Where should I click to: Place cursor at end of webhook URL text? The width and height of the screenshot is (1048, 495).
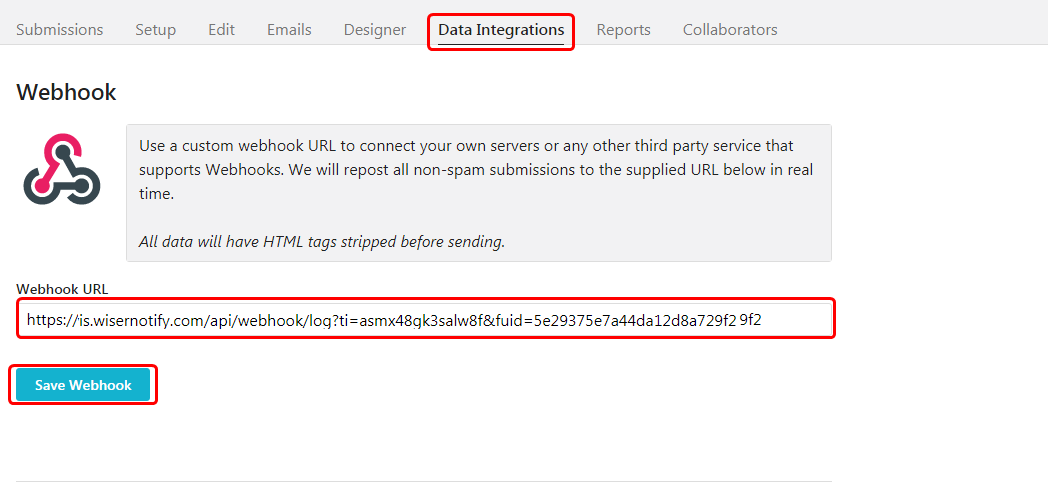point(762,320)
